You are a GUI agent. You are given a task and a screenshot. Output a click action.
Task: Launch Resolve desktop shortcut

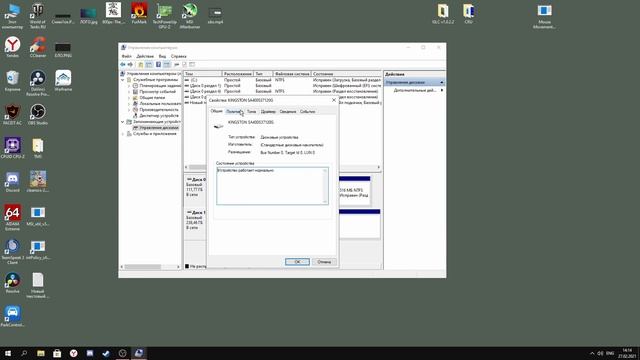[x=12, y=283]
